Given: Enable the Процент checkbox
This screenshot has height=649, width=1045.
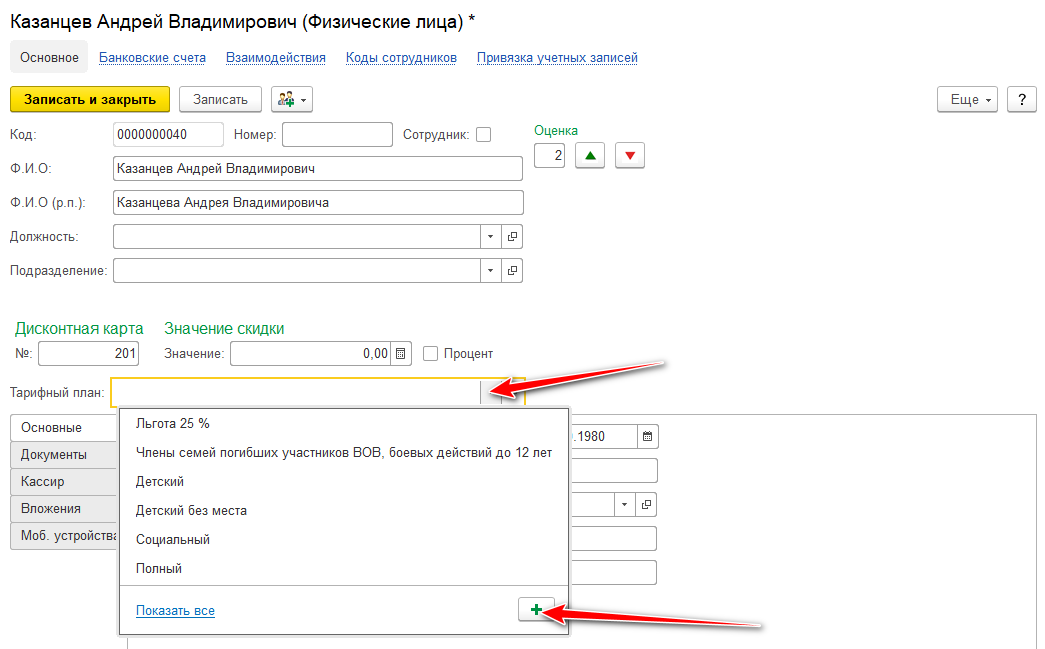Looking at the screenshot, I should tap(431, 354).
